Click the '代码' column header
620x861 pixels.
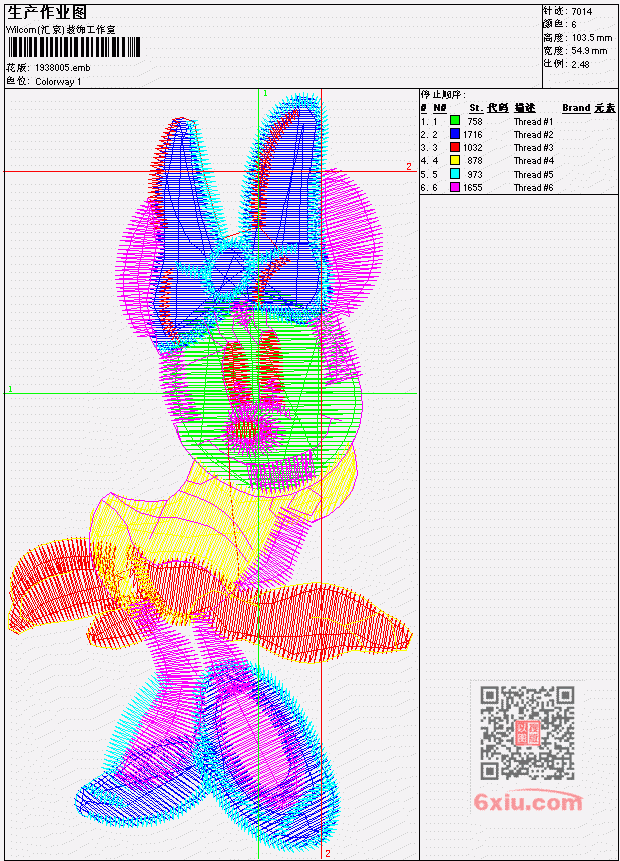click(498, 108)
